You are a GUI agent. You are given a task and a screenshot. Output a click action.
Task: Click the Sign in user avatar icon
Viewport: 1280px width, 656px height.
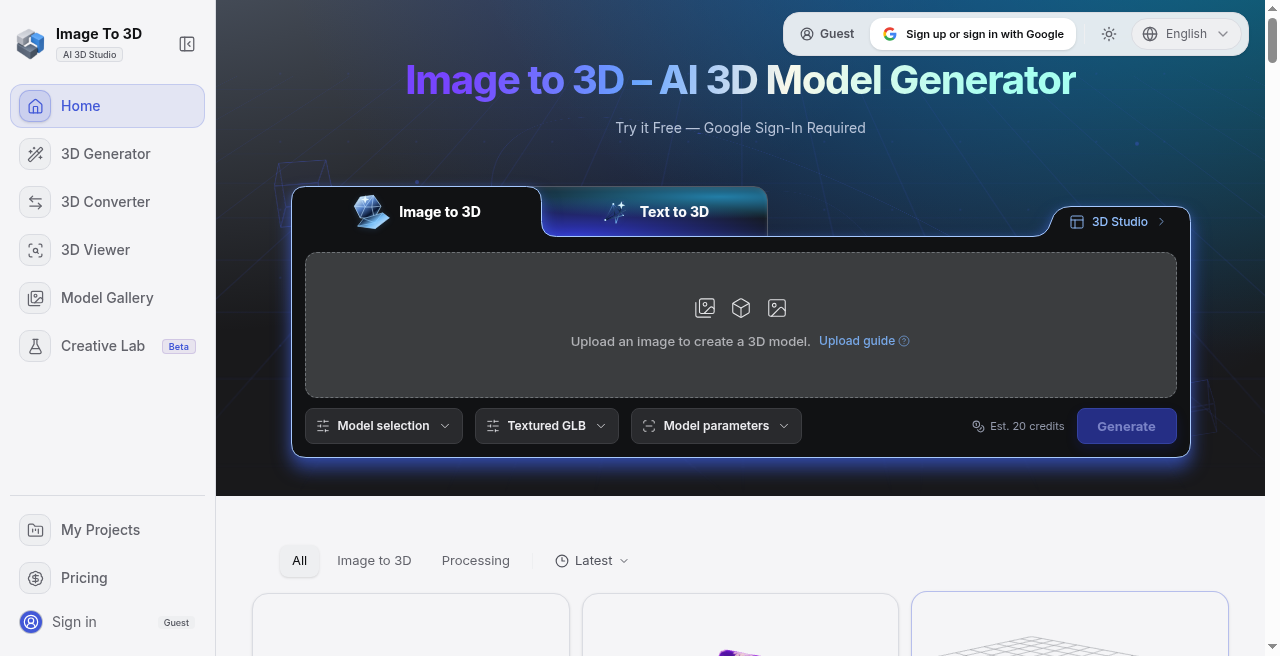31,622
